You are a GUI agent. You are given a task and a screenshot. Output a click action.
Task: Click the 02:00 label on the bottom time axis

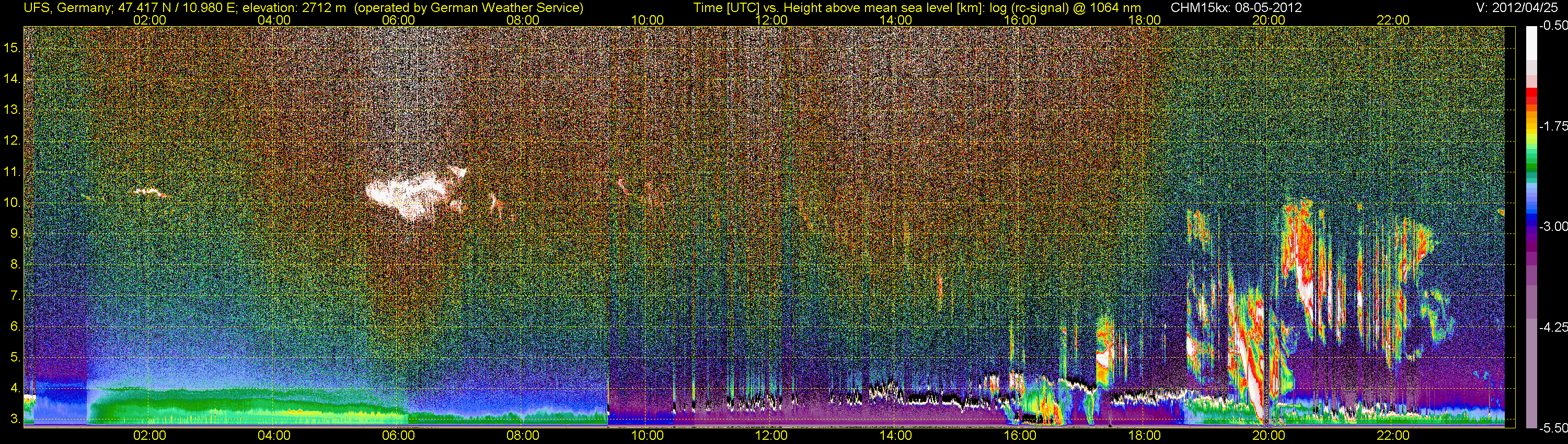(149, 436)
